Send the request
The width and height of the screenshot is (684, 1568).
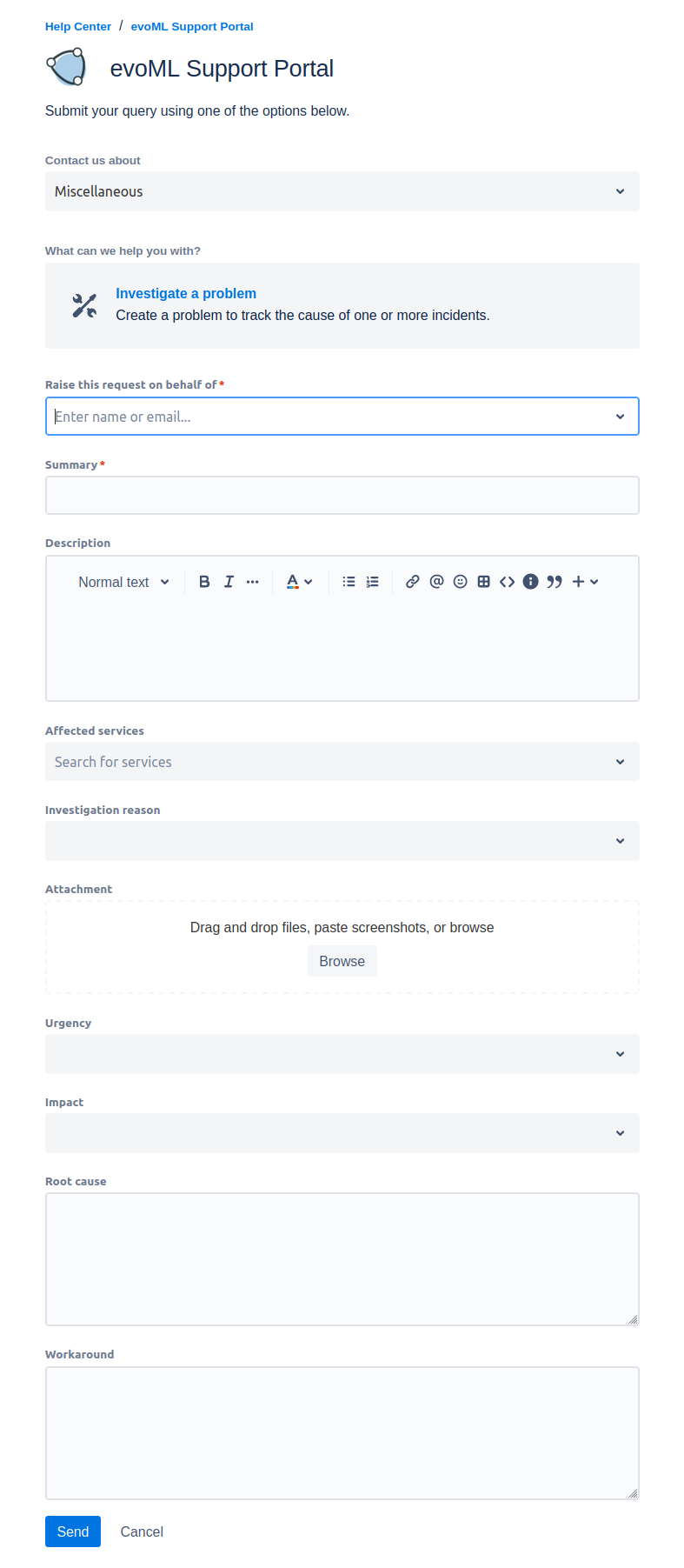coord(73,1531)
